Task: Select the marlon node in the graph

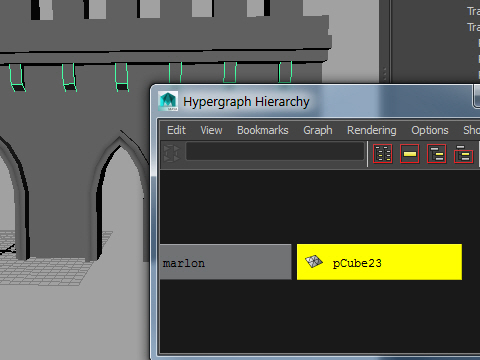Action: [226, 262]
